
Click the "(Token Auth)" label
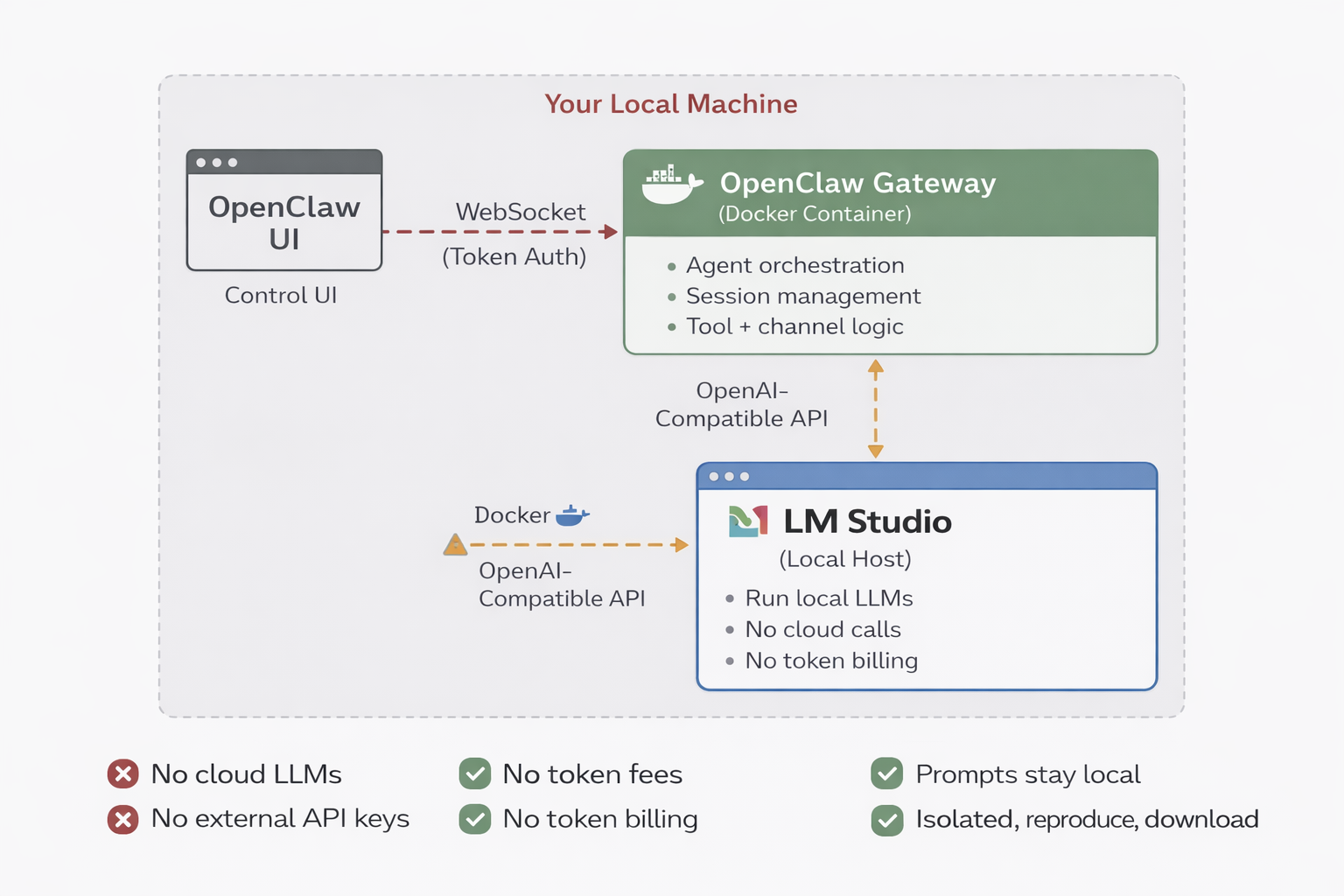point(514,256)
